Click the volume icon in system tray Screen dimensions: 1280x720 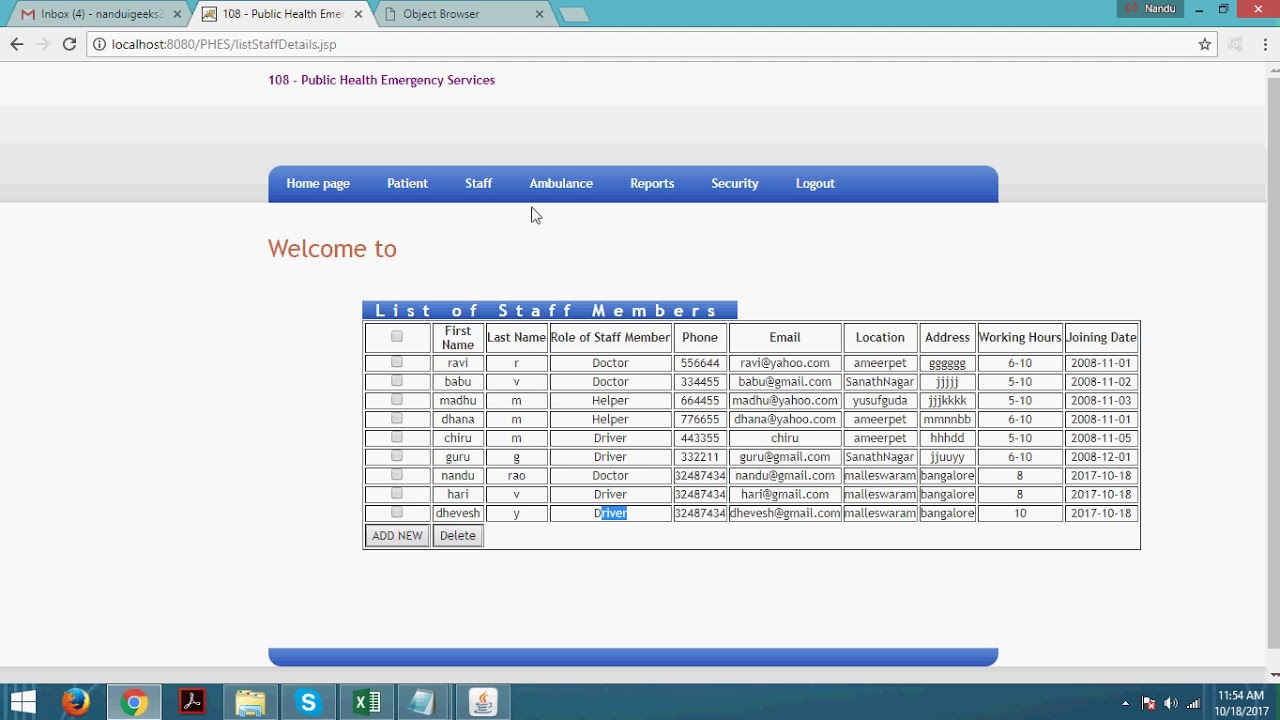point(1170,703)
